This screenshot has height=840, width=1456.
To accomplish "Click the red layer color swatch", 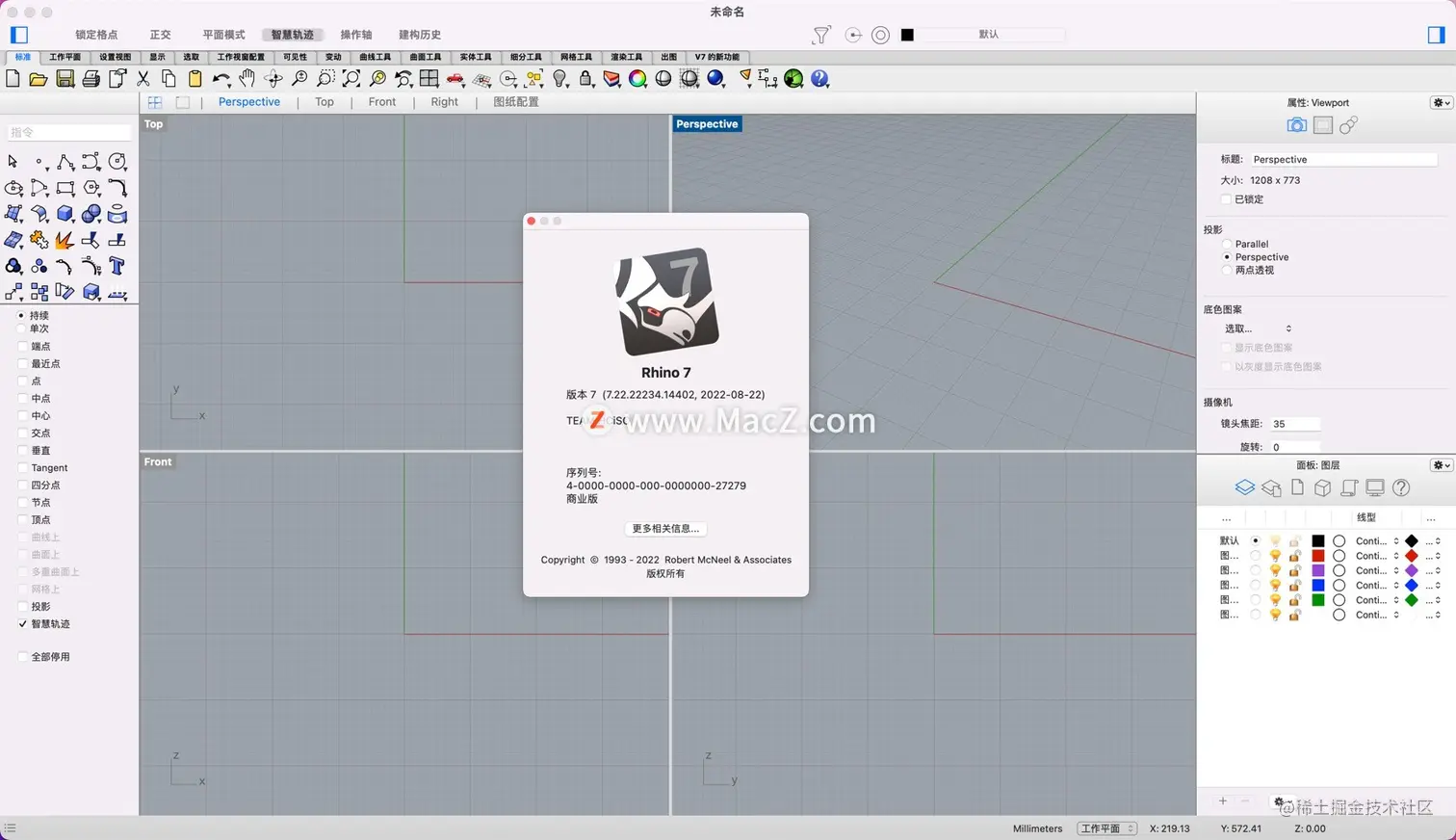I will (x=1318, y=556).
